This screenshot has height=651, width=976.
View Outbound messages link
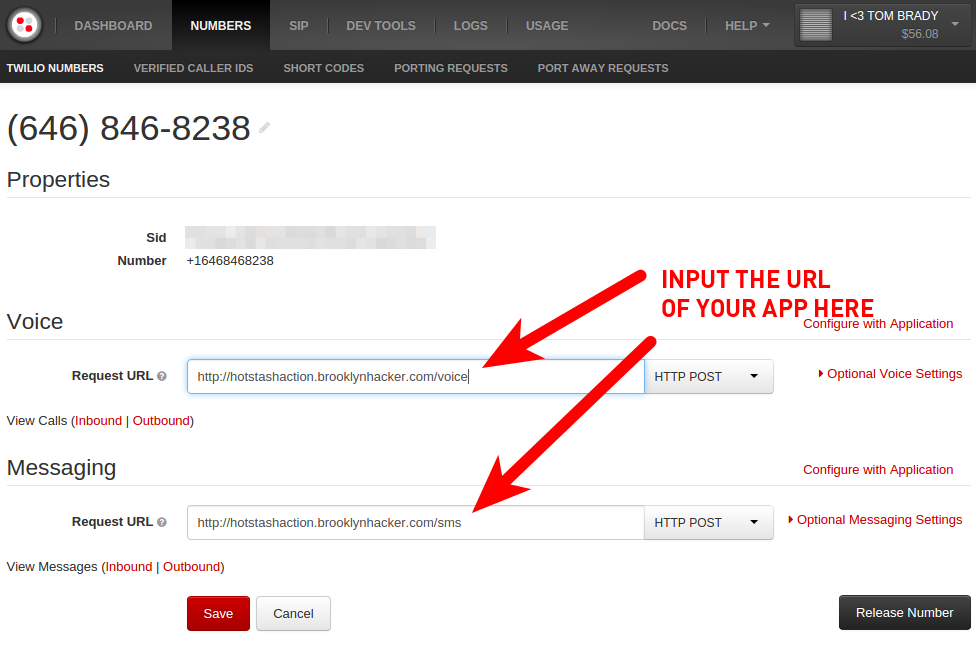coord(192,567)
